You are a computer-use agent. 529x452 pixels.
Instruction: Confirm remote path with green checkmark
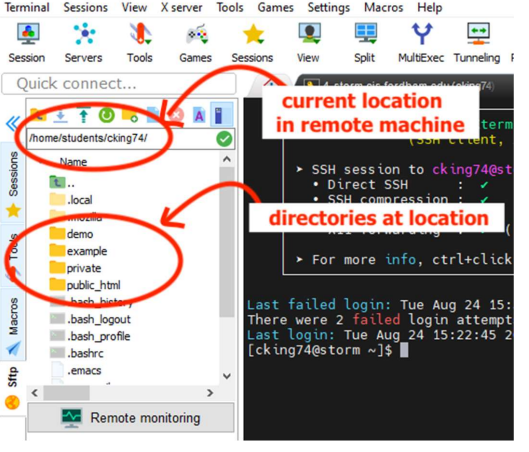(x=224, y=139)
